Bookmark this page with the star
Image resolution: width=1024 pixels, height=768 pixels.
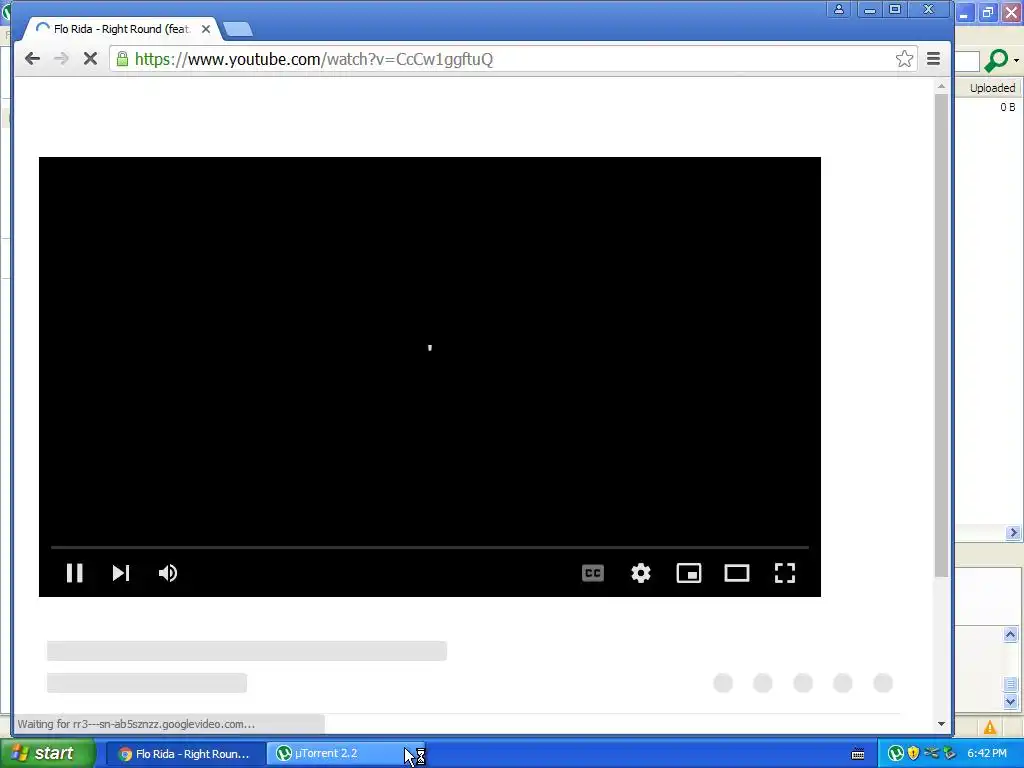tap(904, 59)
